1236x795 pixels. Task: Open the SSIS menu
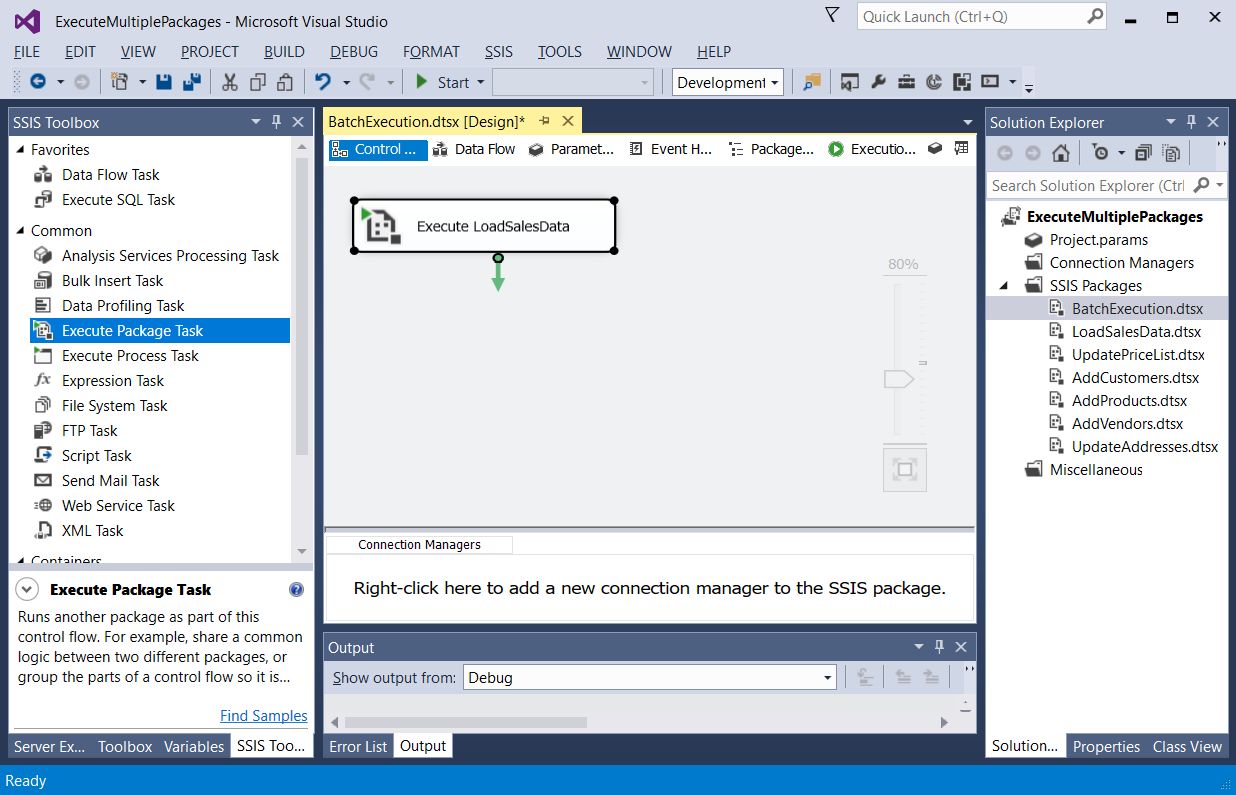[499, 52]
